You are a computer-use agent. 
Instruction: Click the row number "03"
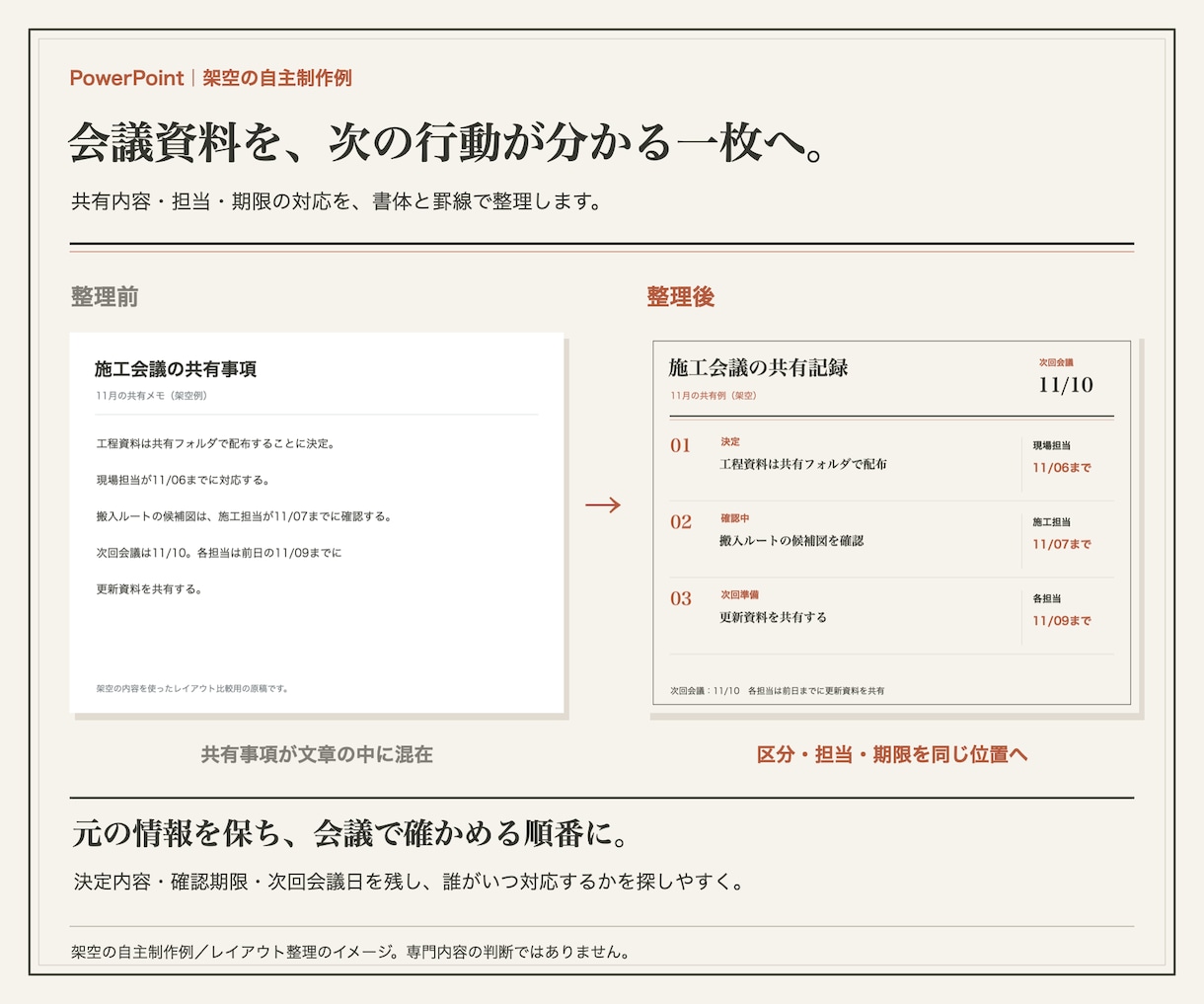[681, 599]
